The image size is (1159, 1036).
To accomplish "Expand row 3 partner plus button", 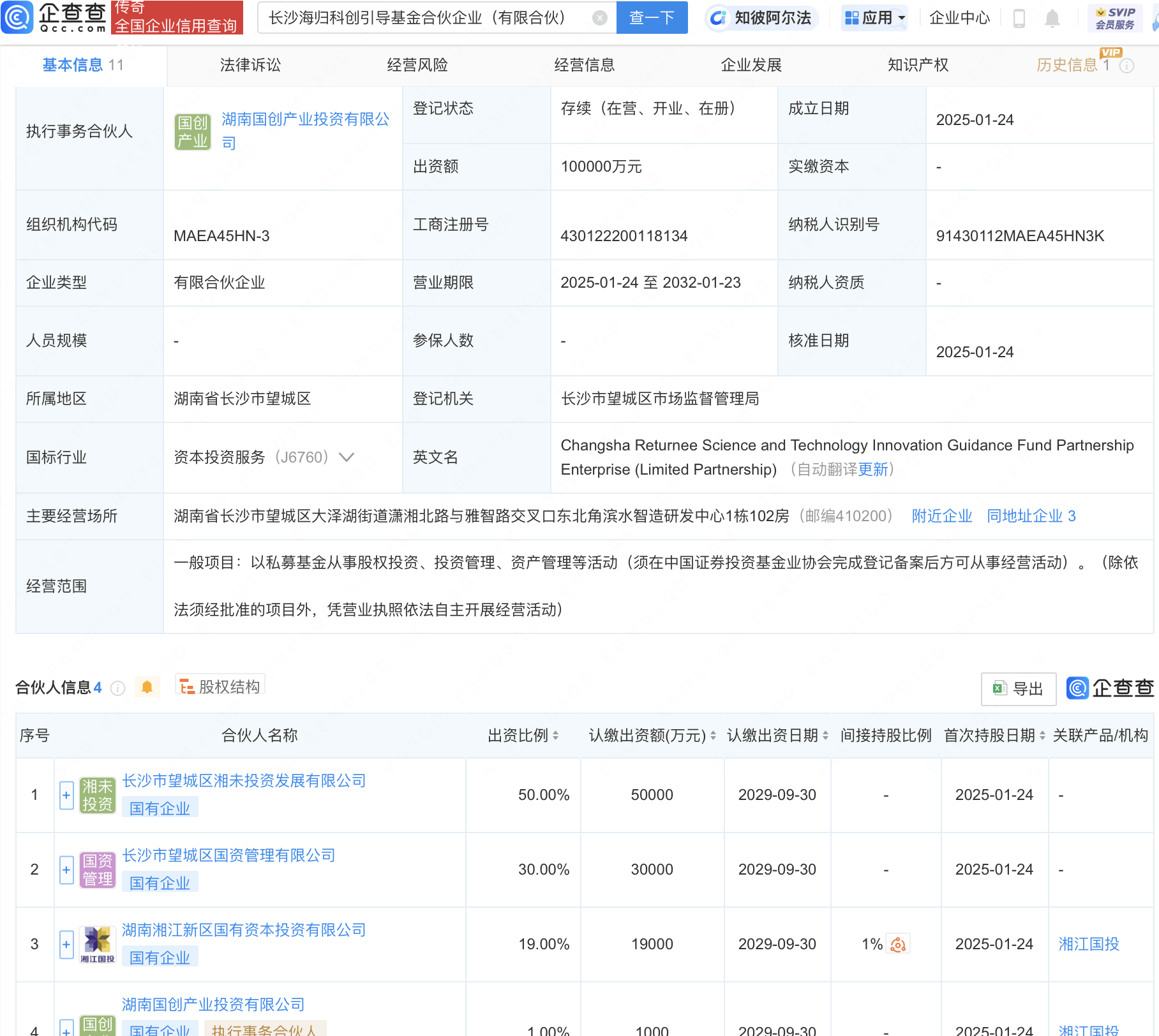I will pos(66,945).
